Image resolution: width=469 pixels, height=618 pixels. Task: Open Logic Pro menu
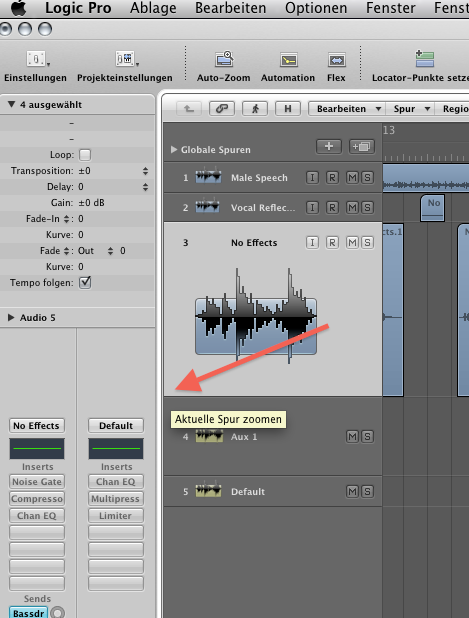click(78, 8)
